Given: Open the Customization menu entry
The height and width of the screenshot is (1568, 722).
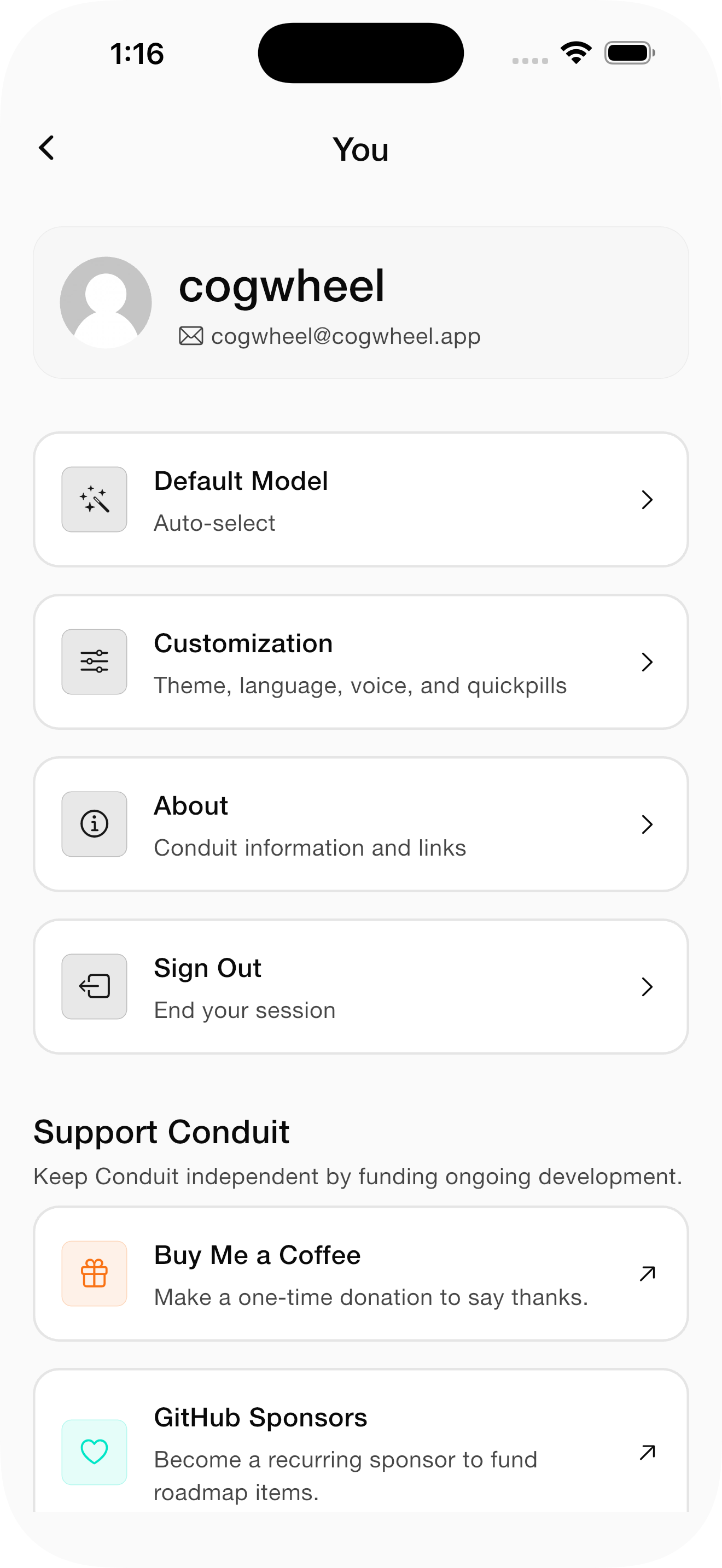Looking at the screenshot, I should pyautogui.click(x=359, y=662).
